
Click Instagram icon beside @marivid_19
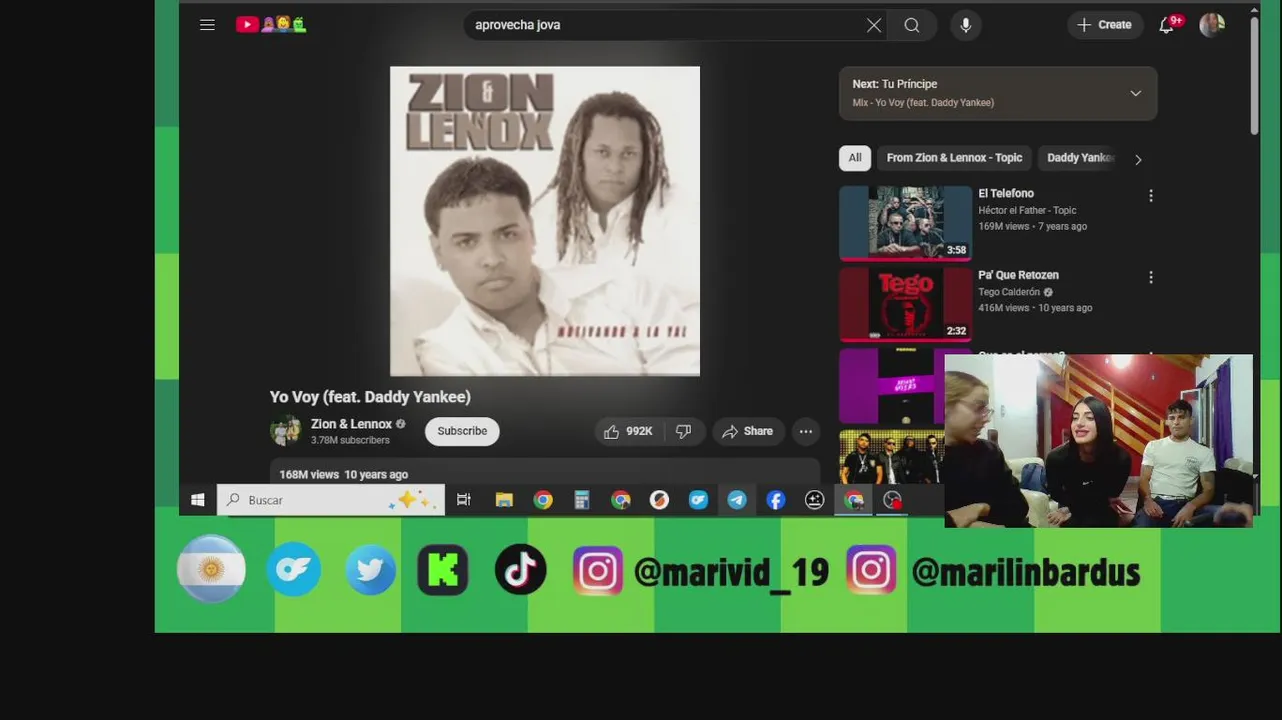click(598, 571)
